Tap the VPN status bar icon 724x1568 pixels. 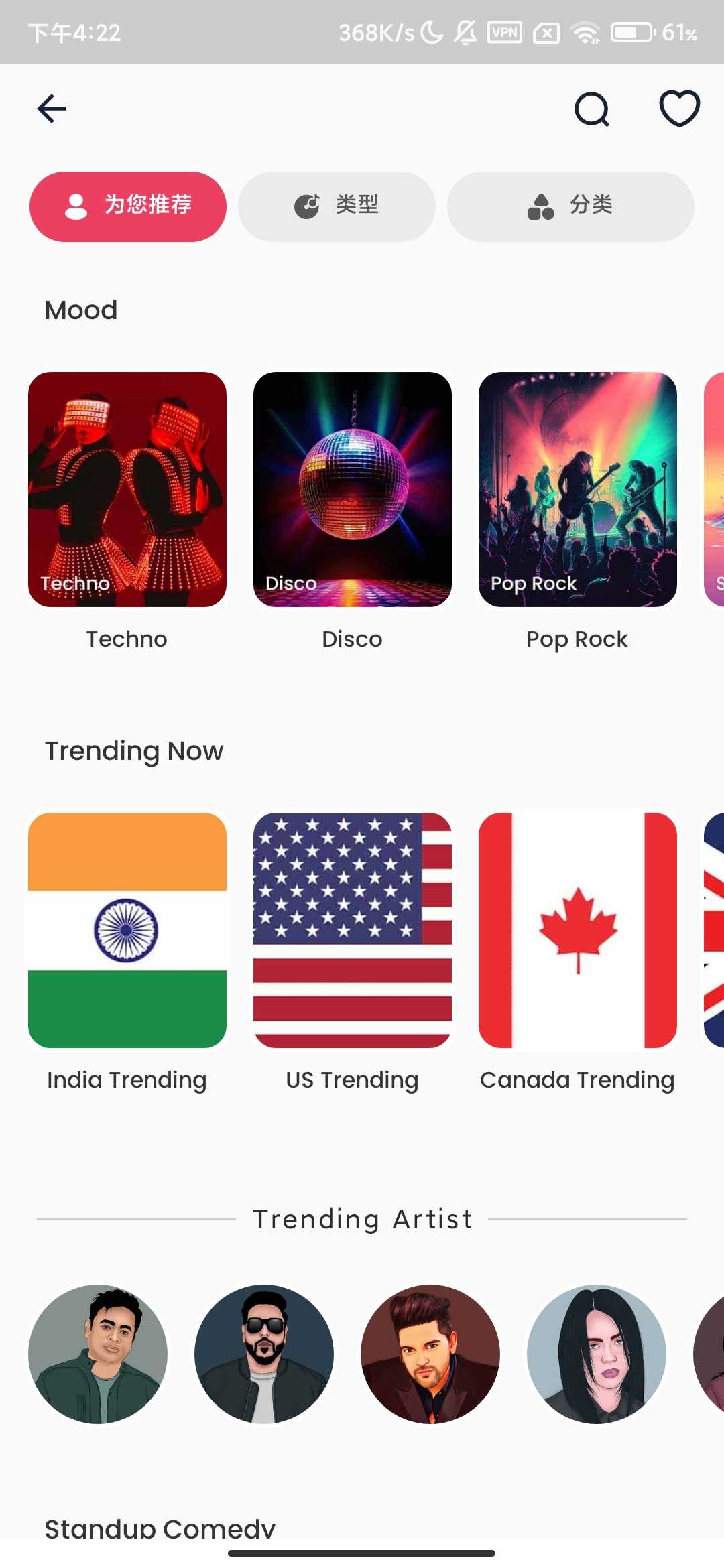click(505, 32)
